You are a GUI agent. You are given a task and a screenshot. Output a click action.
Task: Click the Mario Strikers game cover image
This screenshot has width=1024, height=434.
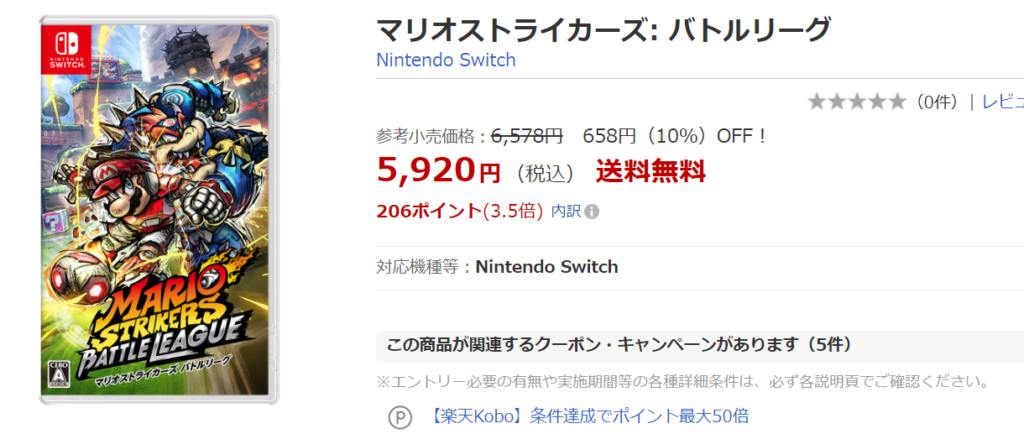[x=159, y=209]
